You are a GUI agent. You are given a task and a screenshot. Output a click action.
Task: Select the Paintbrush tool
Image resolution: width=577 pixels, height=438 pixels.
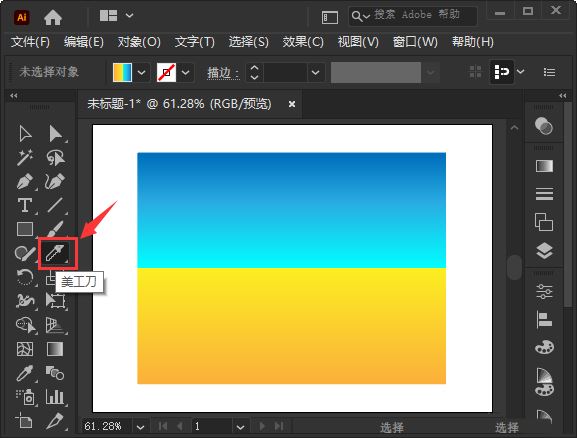point(55,229)
